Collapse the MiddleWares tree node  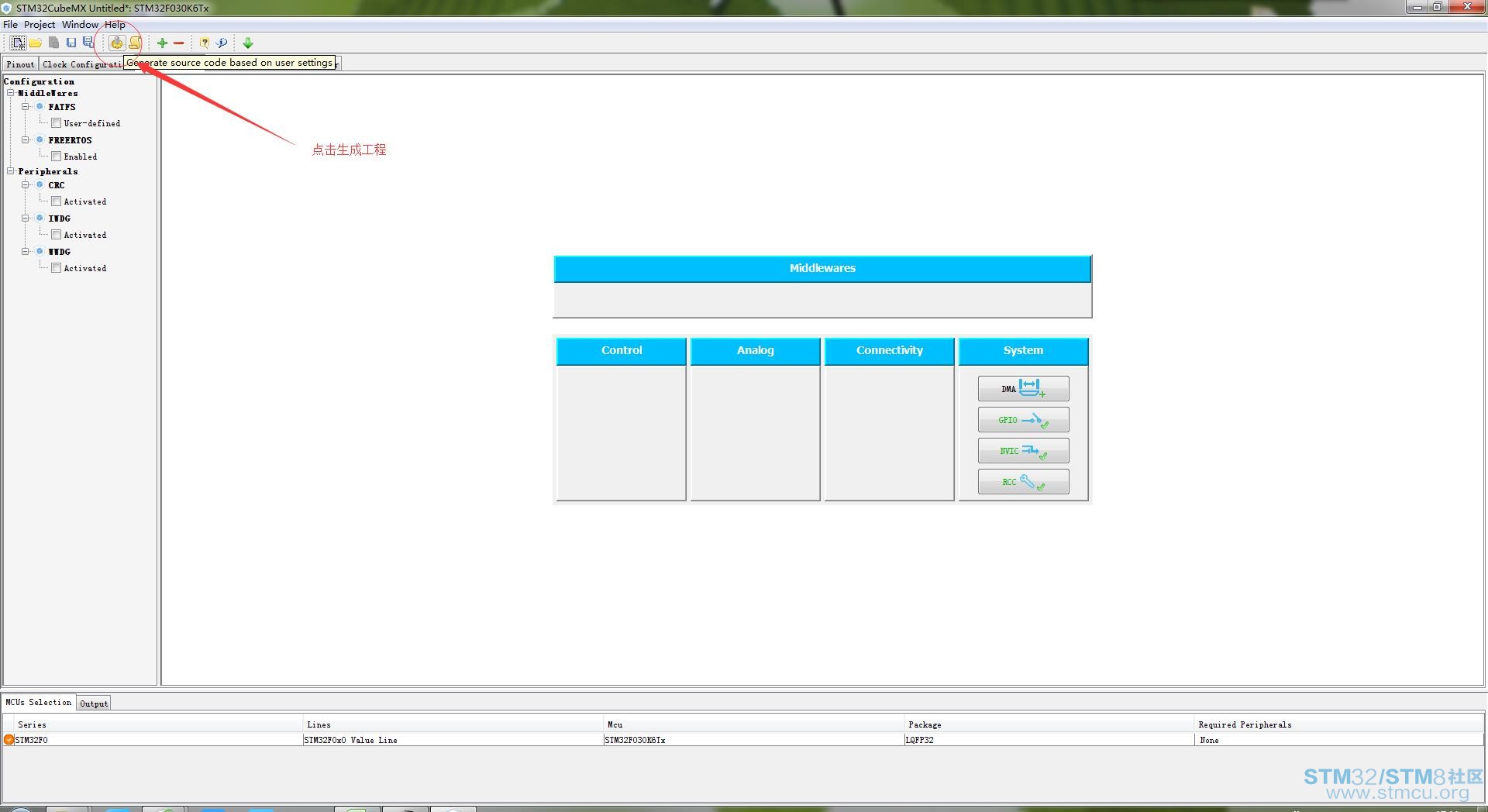click(x=11, y=93)
